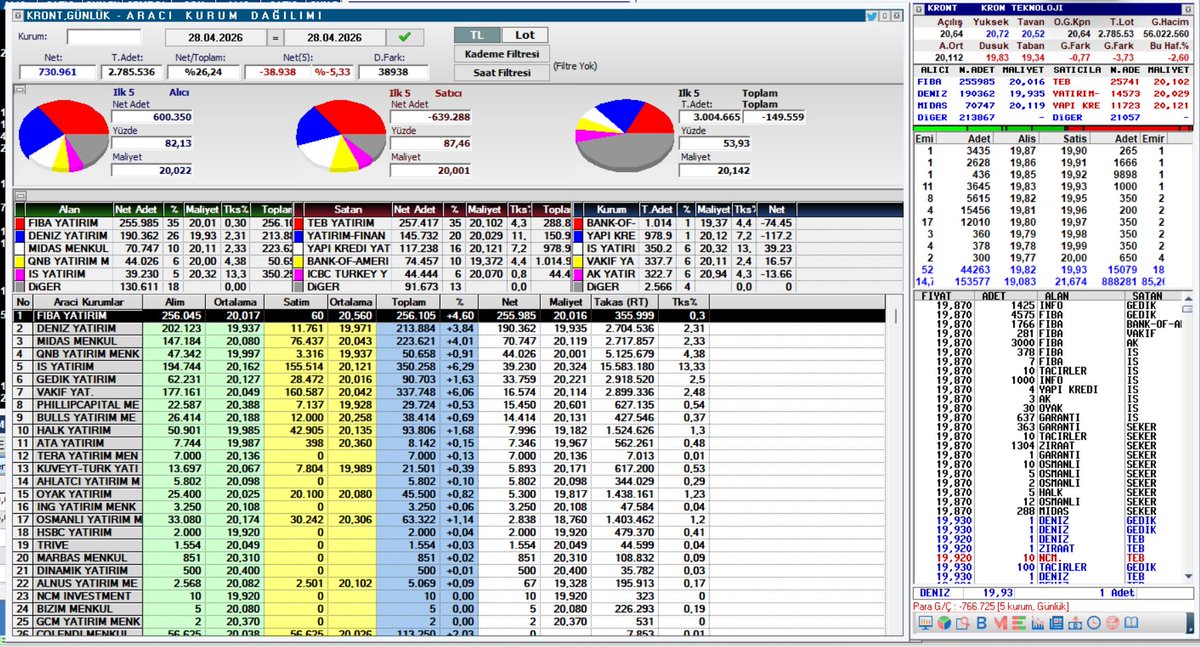Select the yellow swatch beside QNB YATIRIM M
Screen dimensions: 1200x647
pyautogui.click(x=20, y=262)
